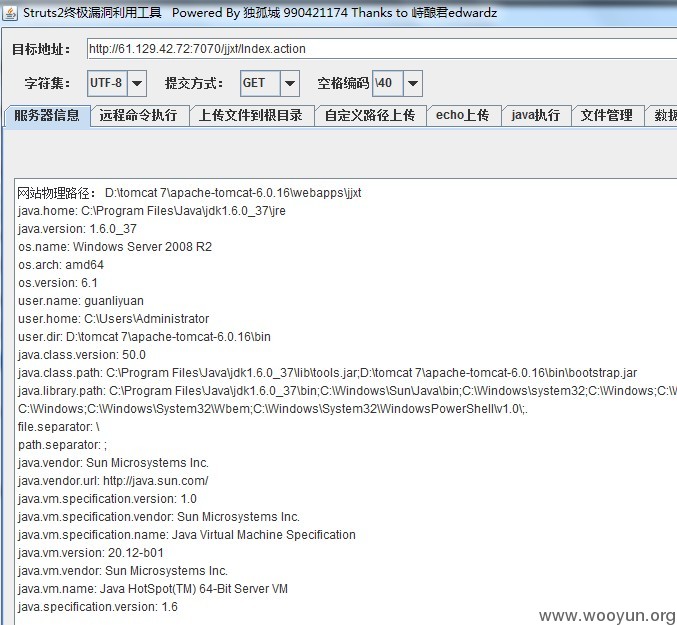
Task: Click the java.vm.specification.name line
Action: tap(187, 535)
